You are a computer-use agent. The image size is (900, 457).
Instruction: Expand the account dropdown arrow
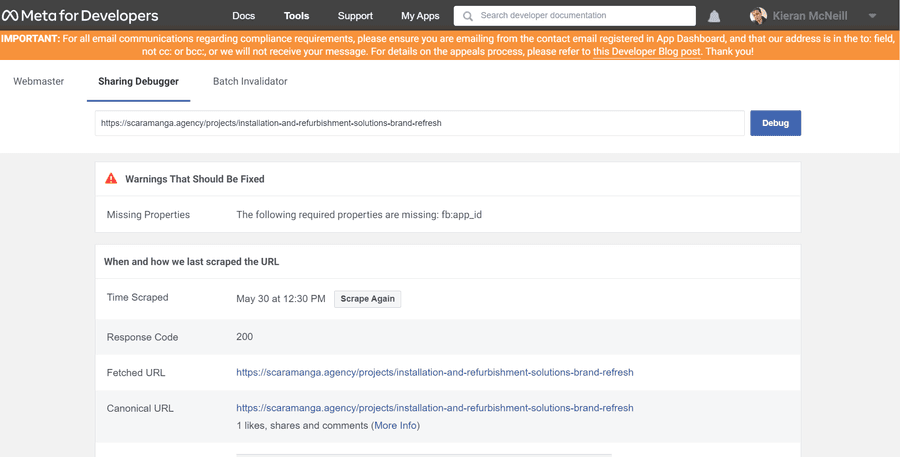872,16
